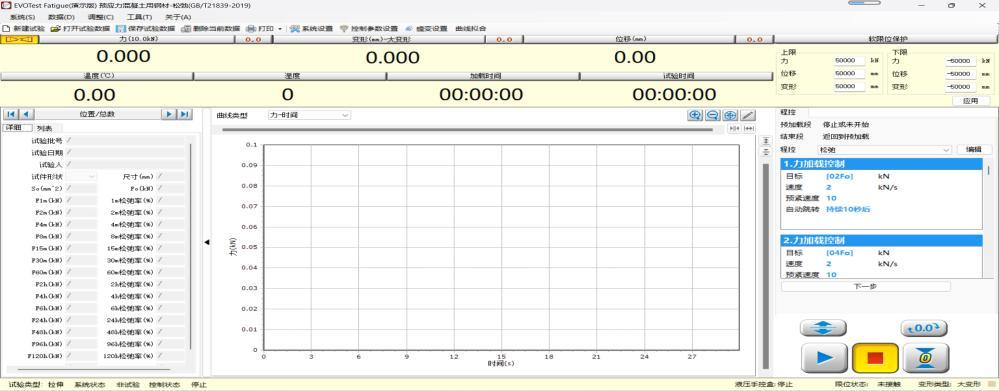
Task: Click 打开试验数据 open test data icon
Action: [55, 29]
